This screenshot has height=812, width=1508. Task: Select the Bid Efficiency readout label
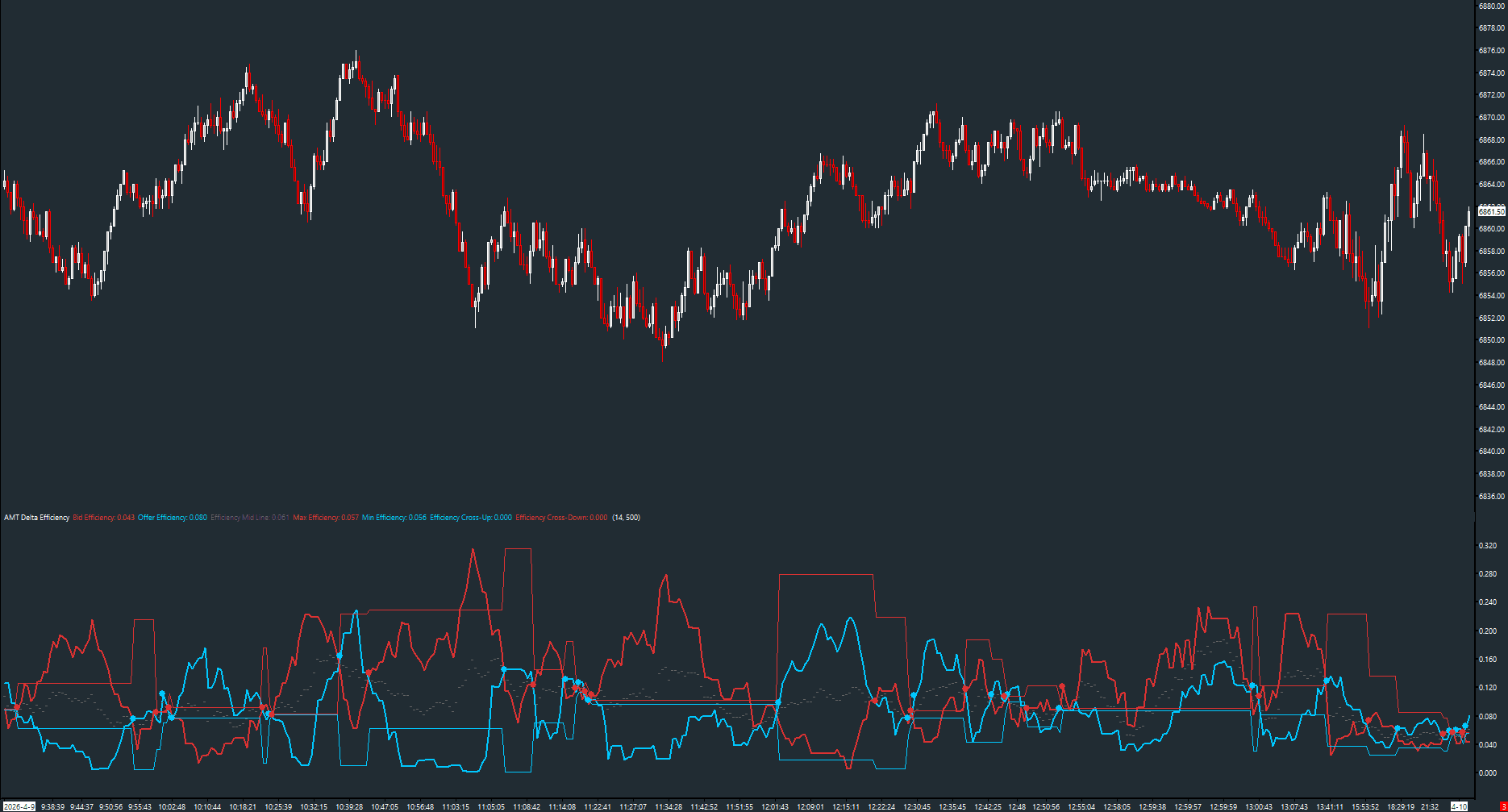point(103,518)
